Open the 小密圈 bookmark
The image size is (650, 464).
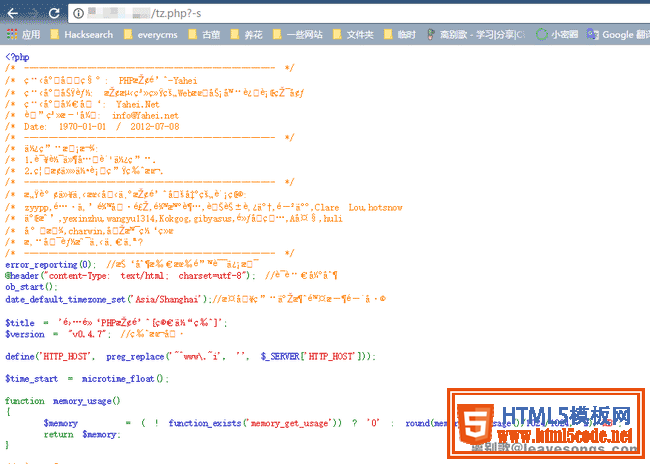[557, 34]
